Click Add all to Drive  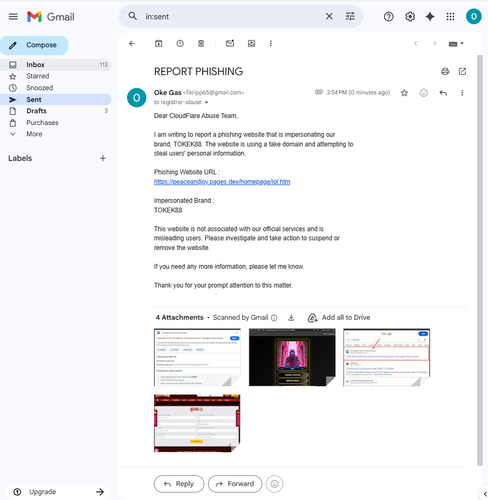pos(339,318)
